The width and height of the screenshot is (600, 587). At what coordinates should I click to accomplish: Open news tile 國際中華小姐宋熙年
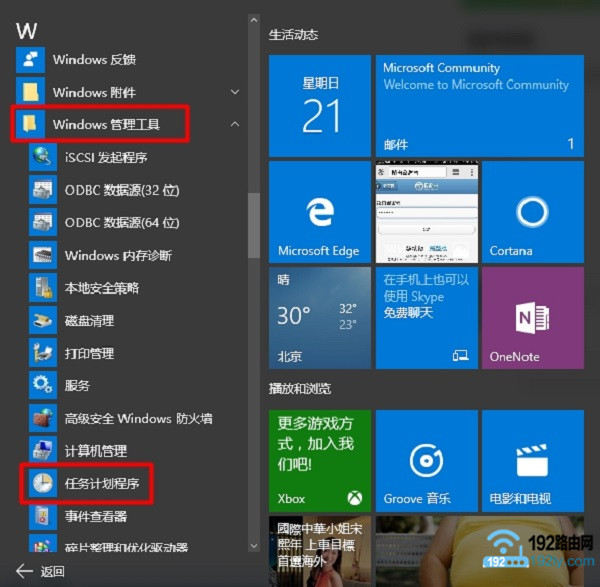pyautogui.click(x=320, y=551)
